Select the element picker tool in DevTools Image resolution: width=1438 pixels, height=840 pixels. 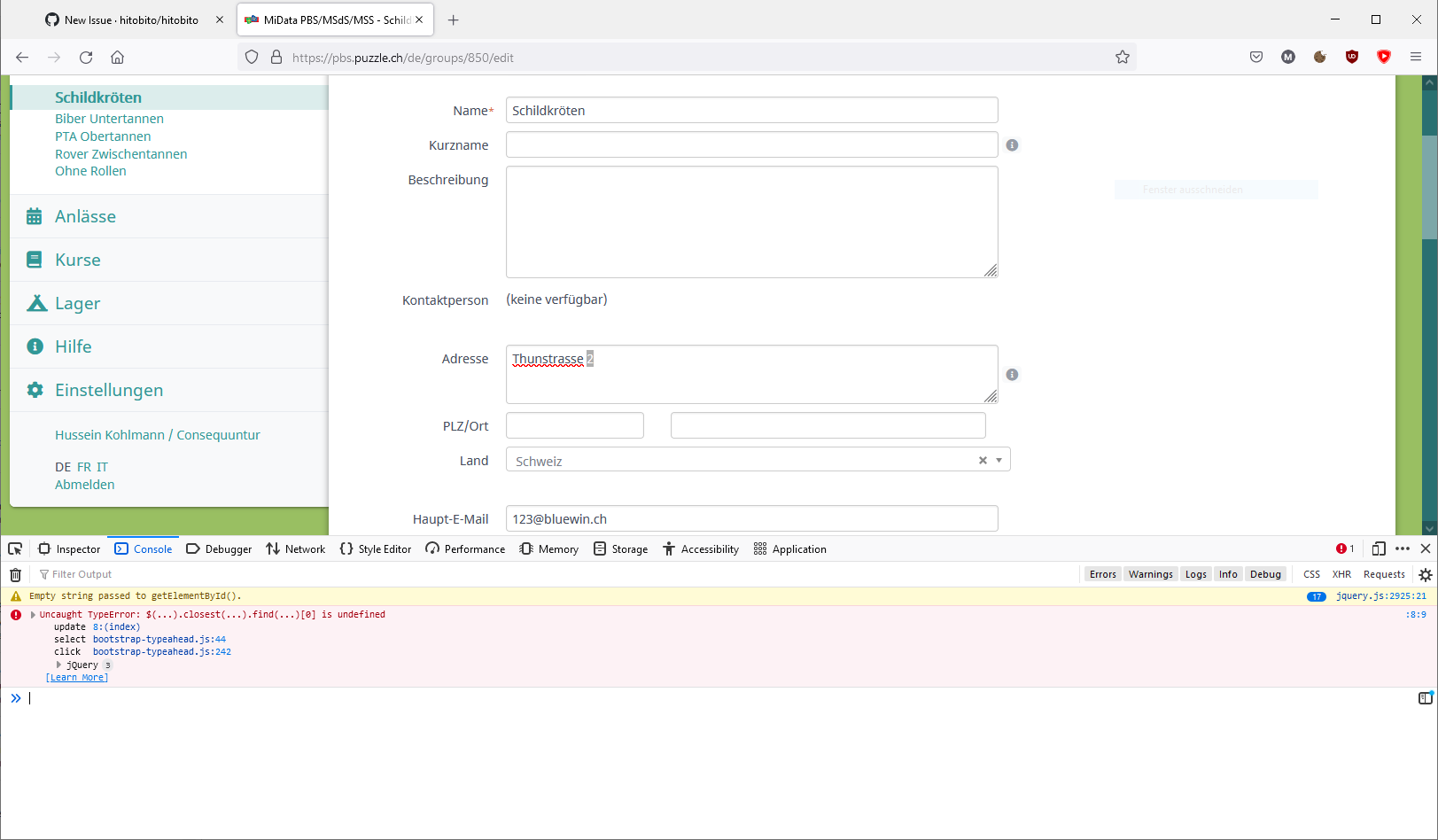click(x=14, y=548)
